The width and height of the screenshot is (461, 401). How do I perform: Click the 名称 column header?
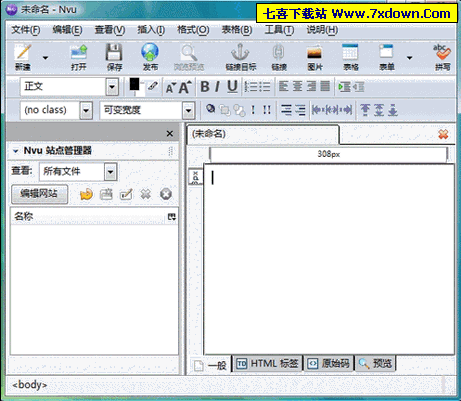[x=88, y=217]
